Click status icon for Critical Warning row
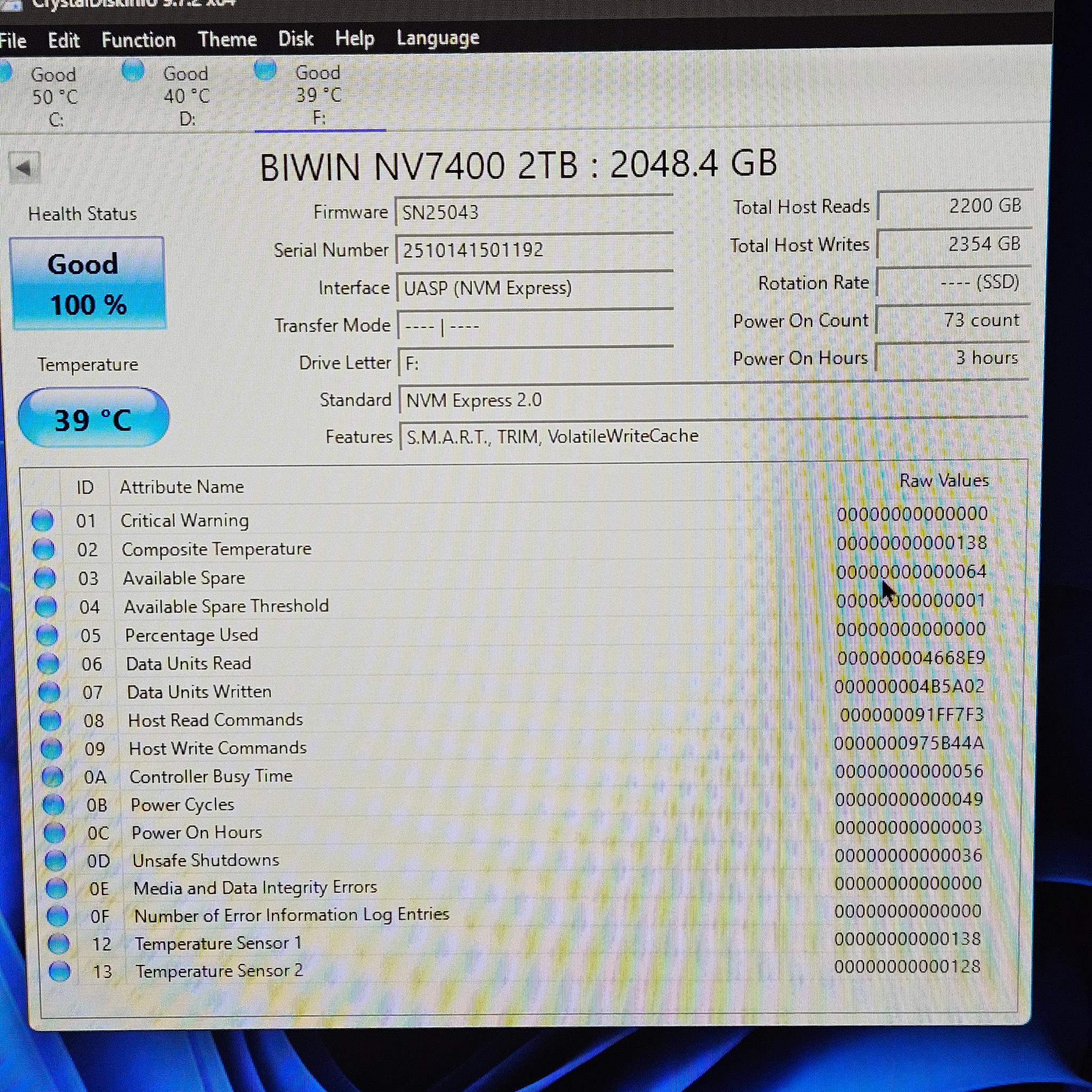 click(x=43, y=520)
